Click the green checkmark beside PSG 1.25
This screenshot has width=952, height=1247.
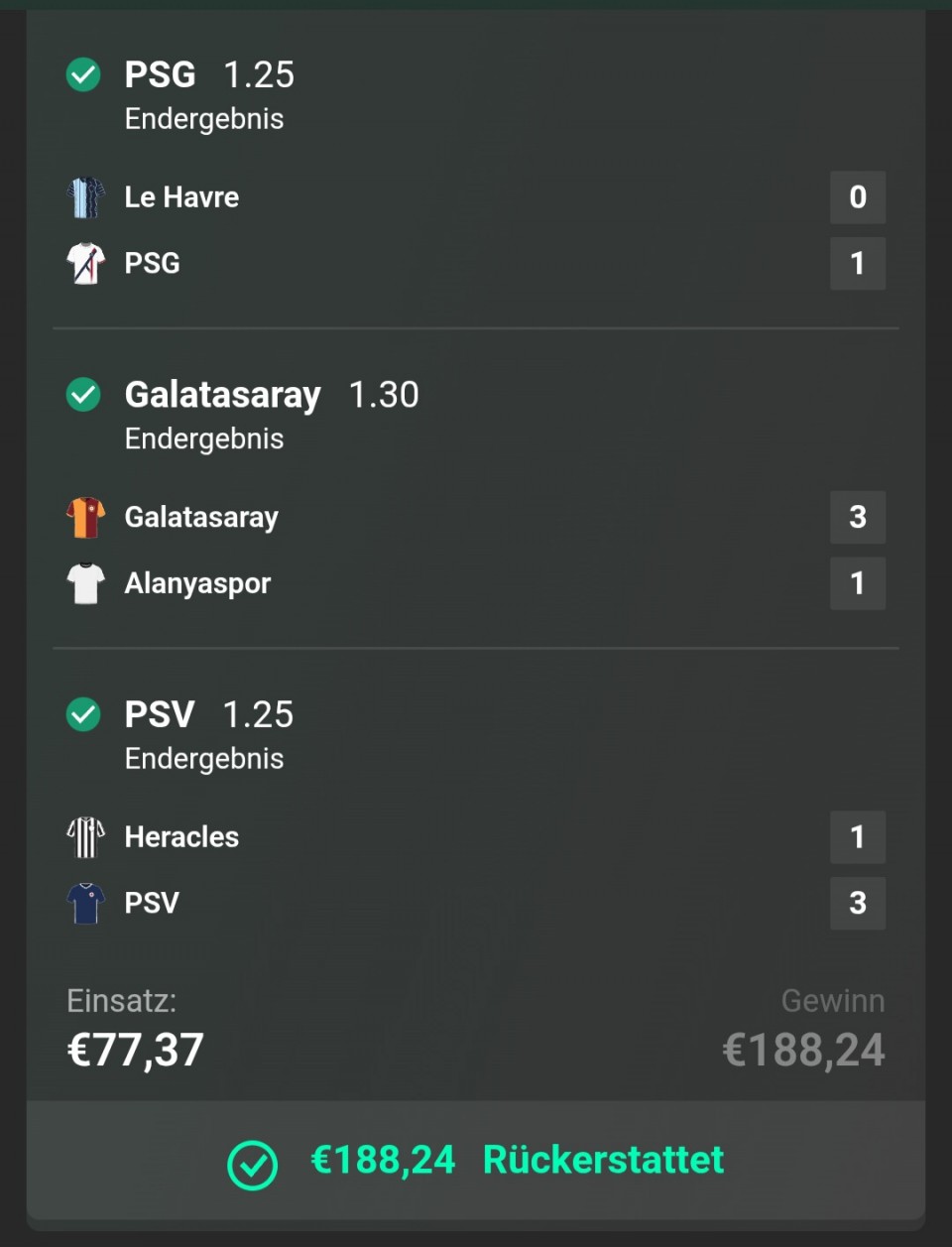tap(83, 74)
